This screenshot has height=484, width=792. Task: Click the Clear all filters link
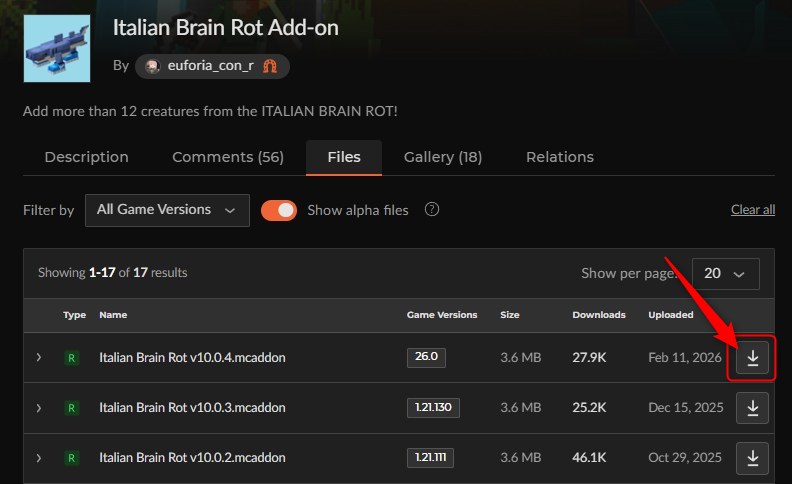[753, 210]
